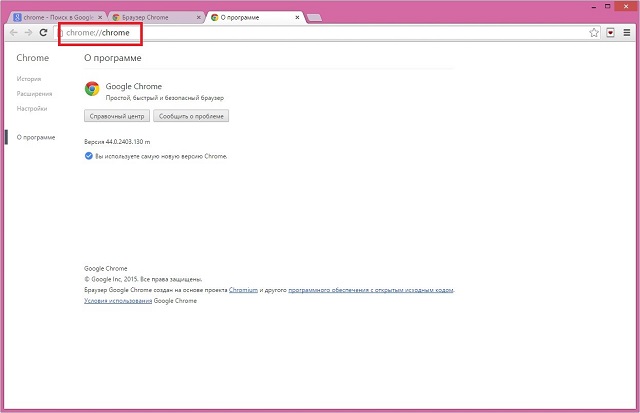Open the Chrome hamburger menu
Screen dimensions: 640x413
click(627, 33)
